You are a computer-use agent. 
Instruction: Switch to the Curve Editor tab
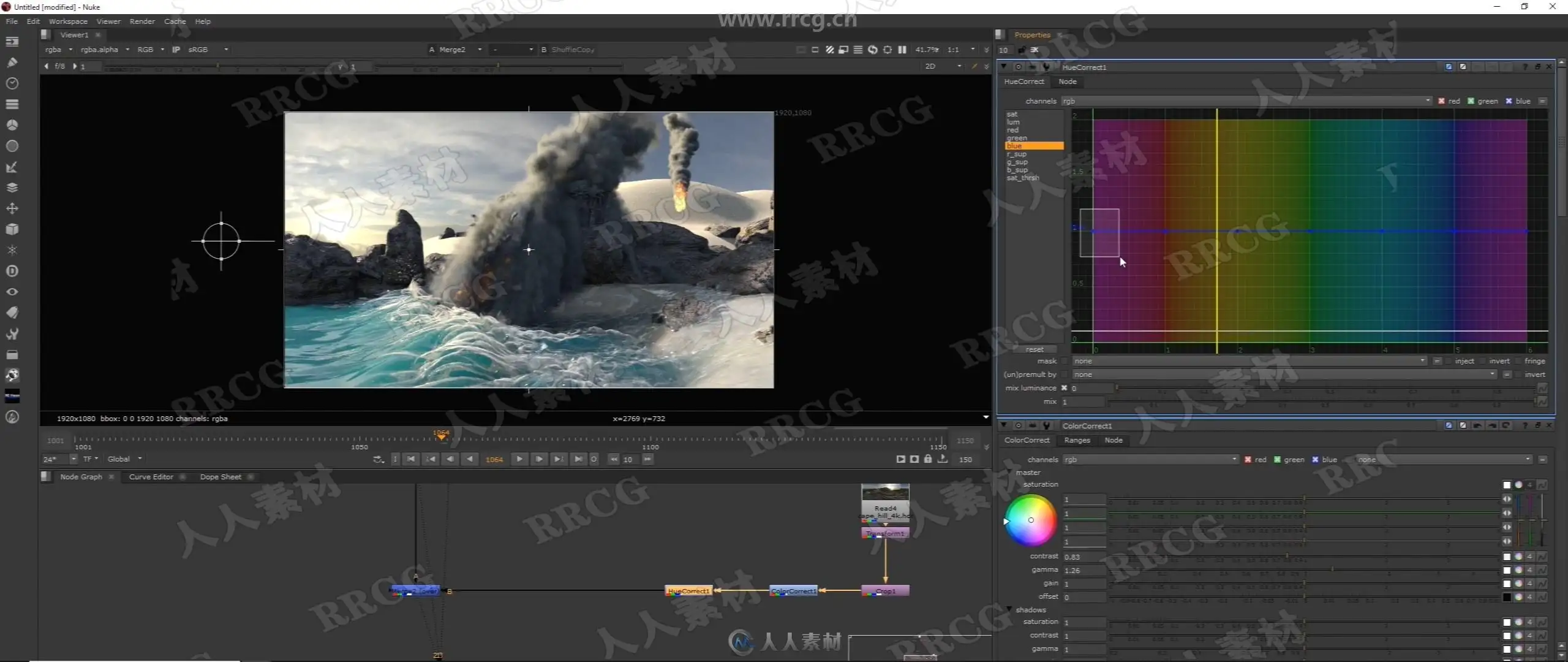151,477
